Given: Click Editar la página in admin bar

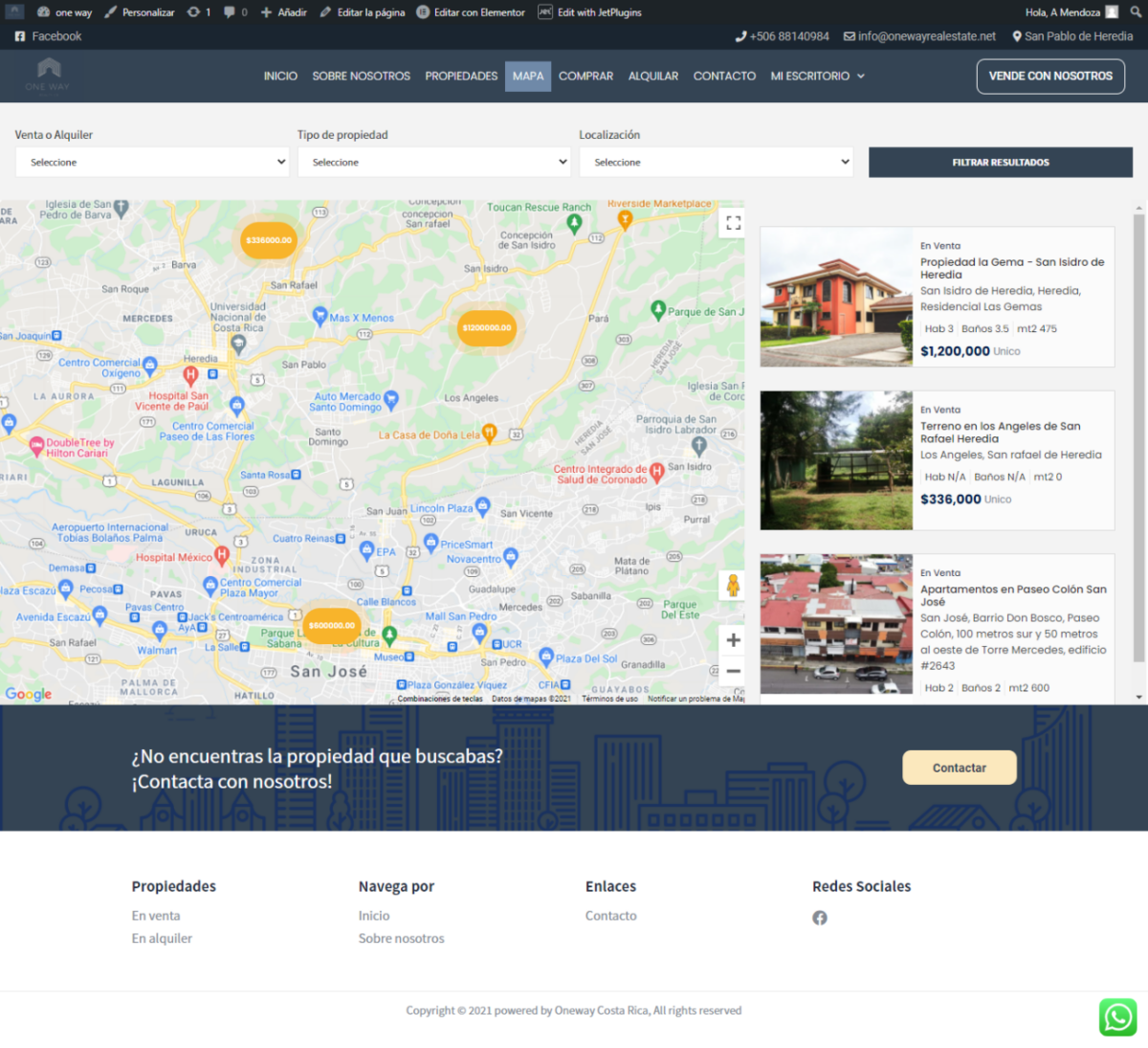Looking at the screenshot, I should click(x=362, y=12).
